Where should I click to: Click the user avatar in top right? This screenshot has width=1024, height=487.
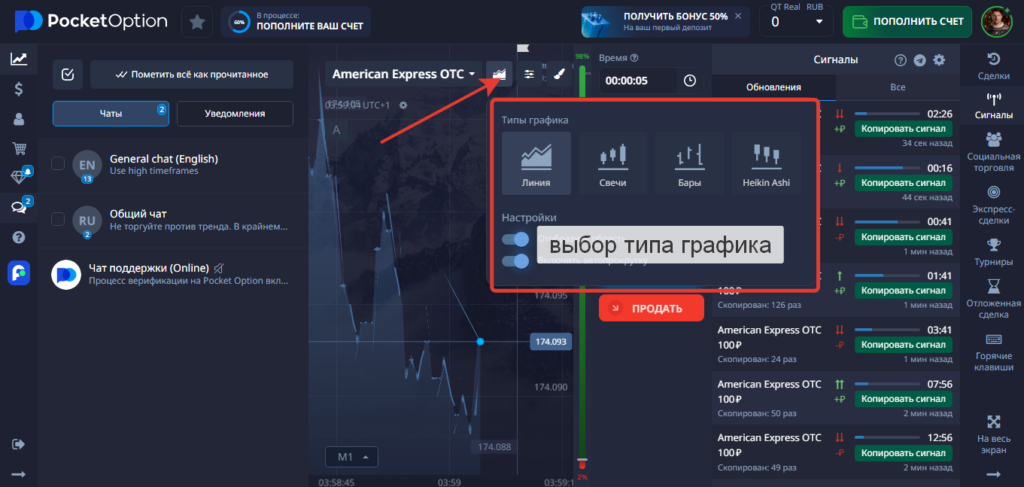tap(997, 22)
